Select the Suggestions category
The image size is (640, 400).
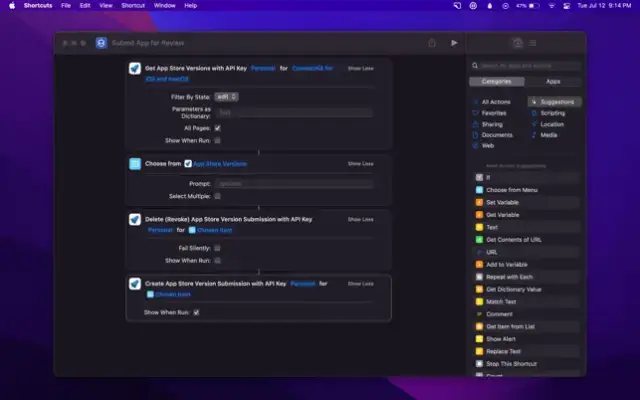tap(554, 102)
